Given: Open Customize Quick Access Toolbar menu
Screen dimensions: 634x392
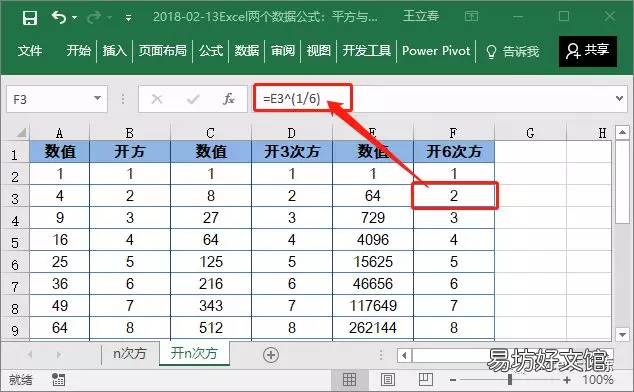Looking at the screenshot, I should 128,18.
